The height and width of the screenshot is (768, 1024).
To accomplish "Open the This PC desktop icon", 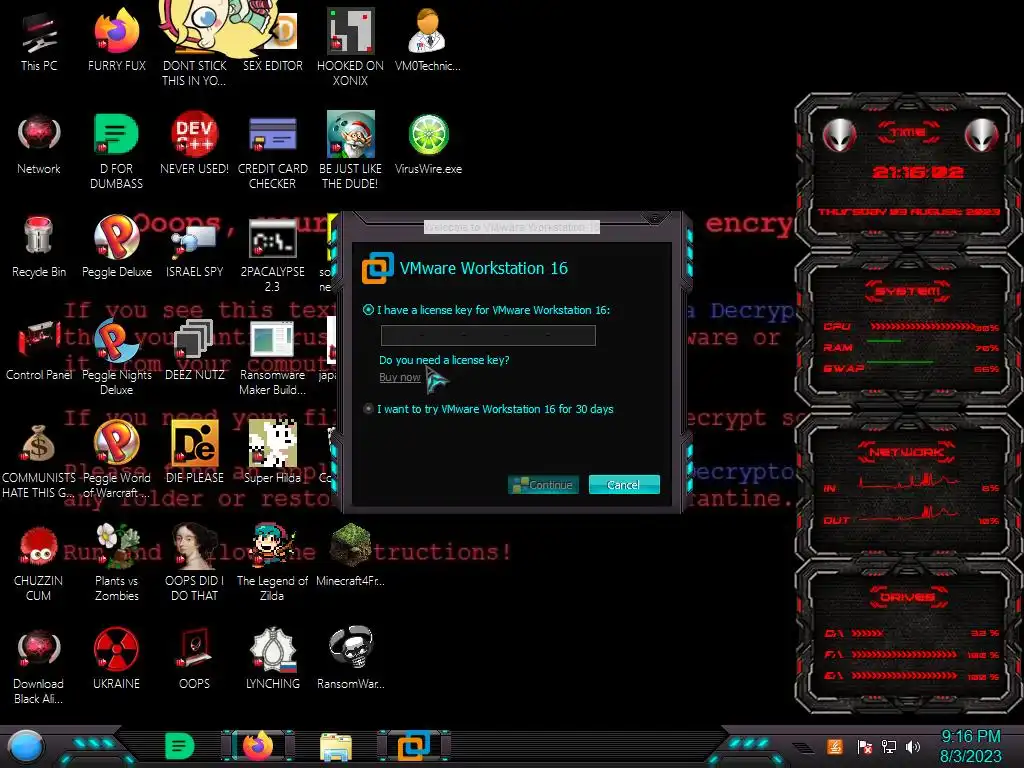I will click(x=39, y=41).
